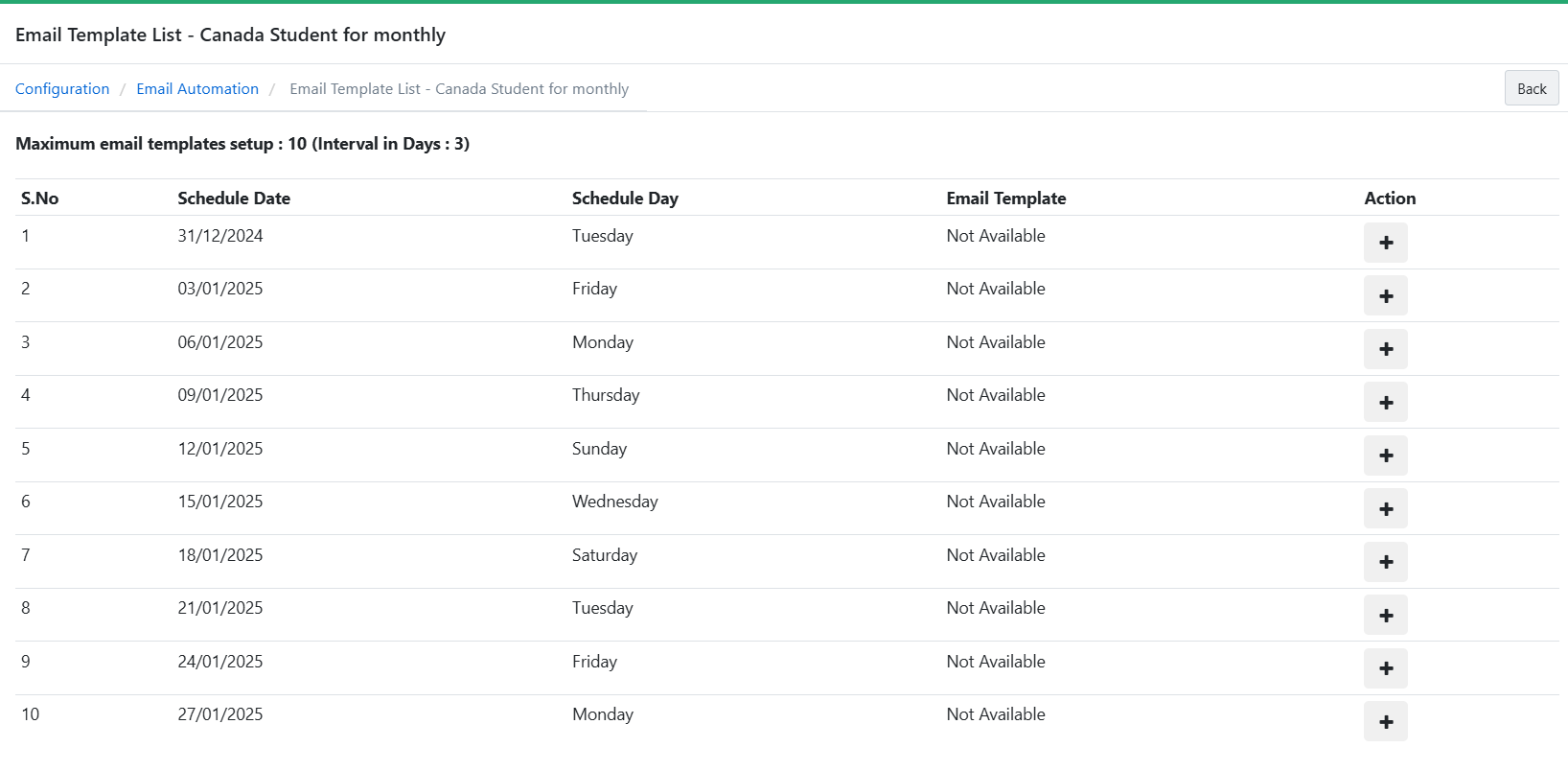The image size is (1568, 771).
Task: Click the Schedule Date column header
Action: pos(234,199)
